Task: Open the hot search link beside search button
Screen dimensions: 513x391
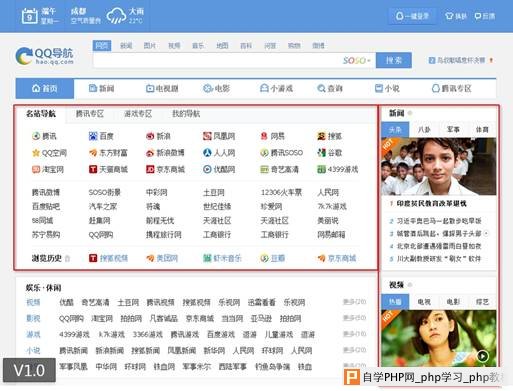Action: [460, 60]
